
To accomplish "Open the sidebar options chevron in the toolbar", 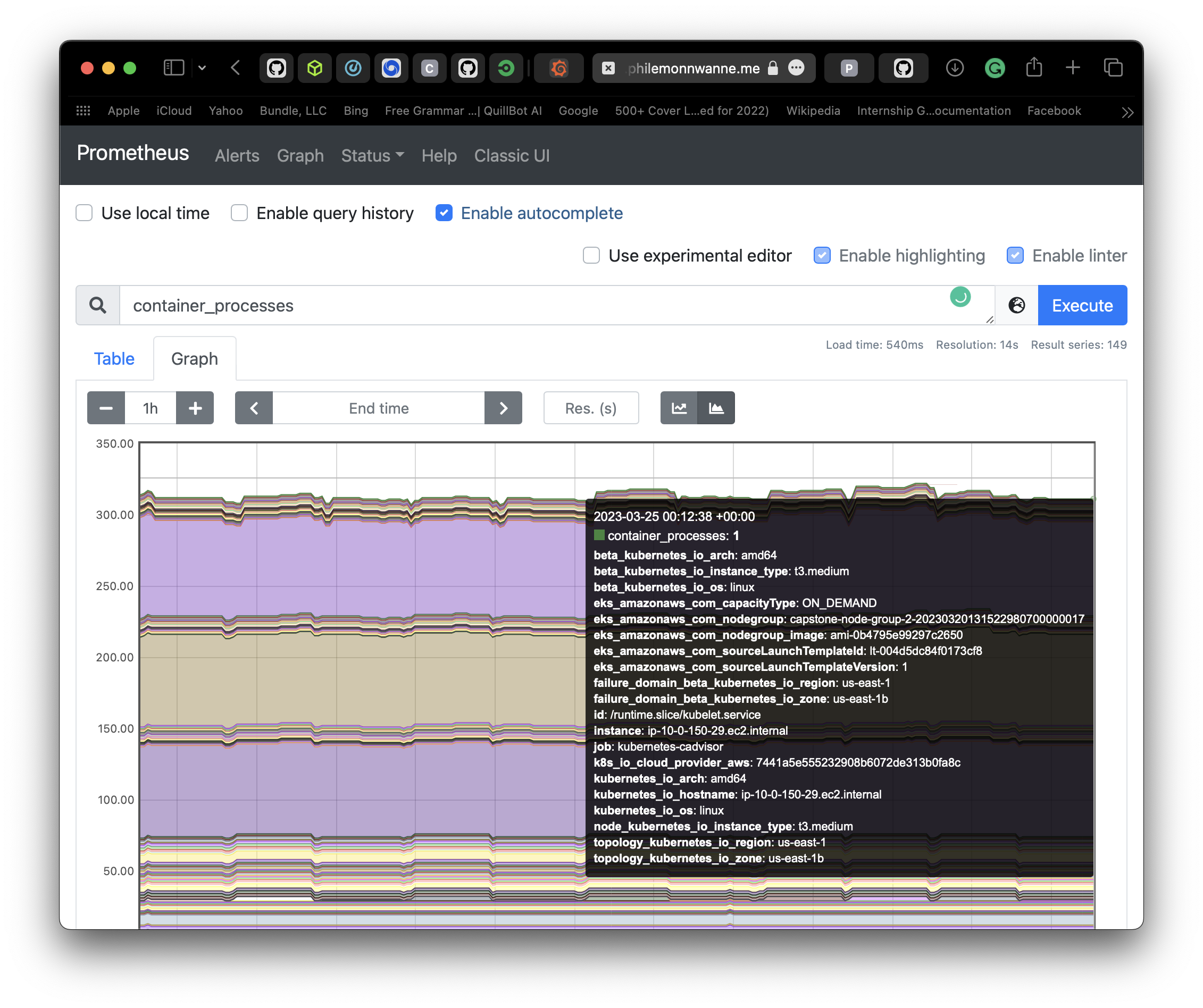I will tap(202, 68).
